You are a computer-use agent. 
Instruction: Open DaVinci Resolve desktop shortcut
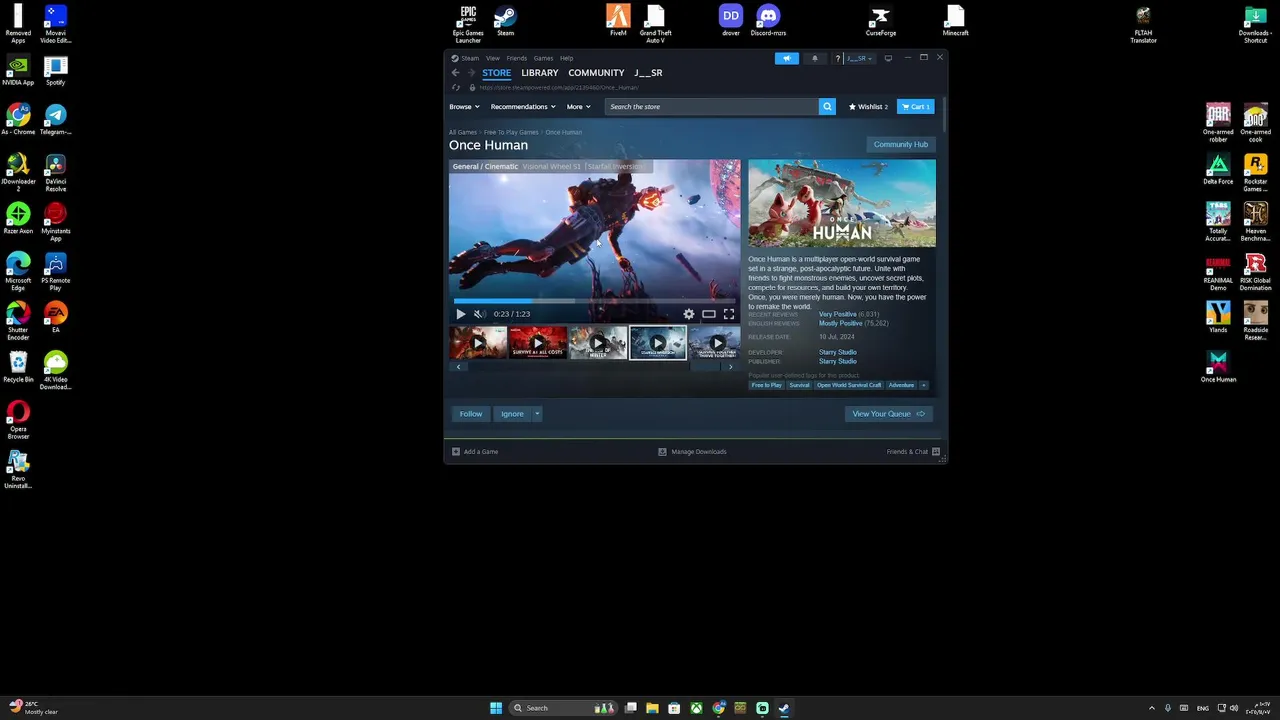pyautogui.click(x=55, y=173)
